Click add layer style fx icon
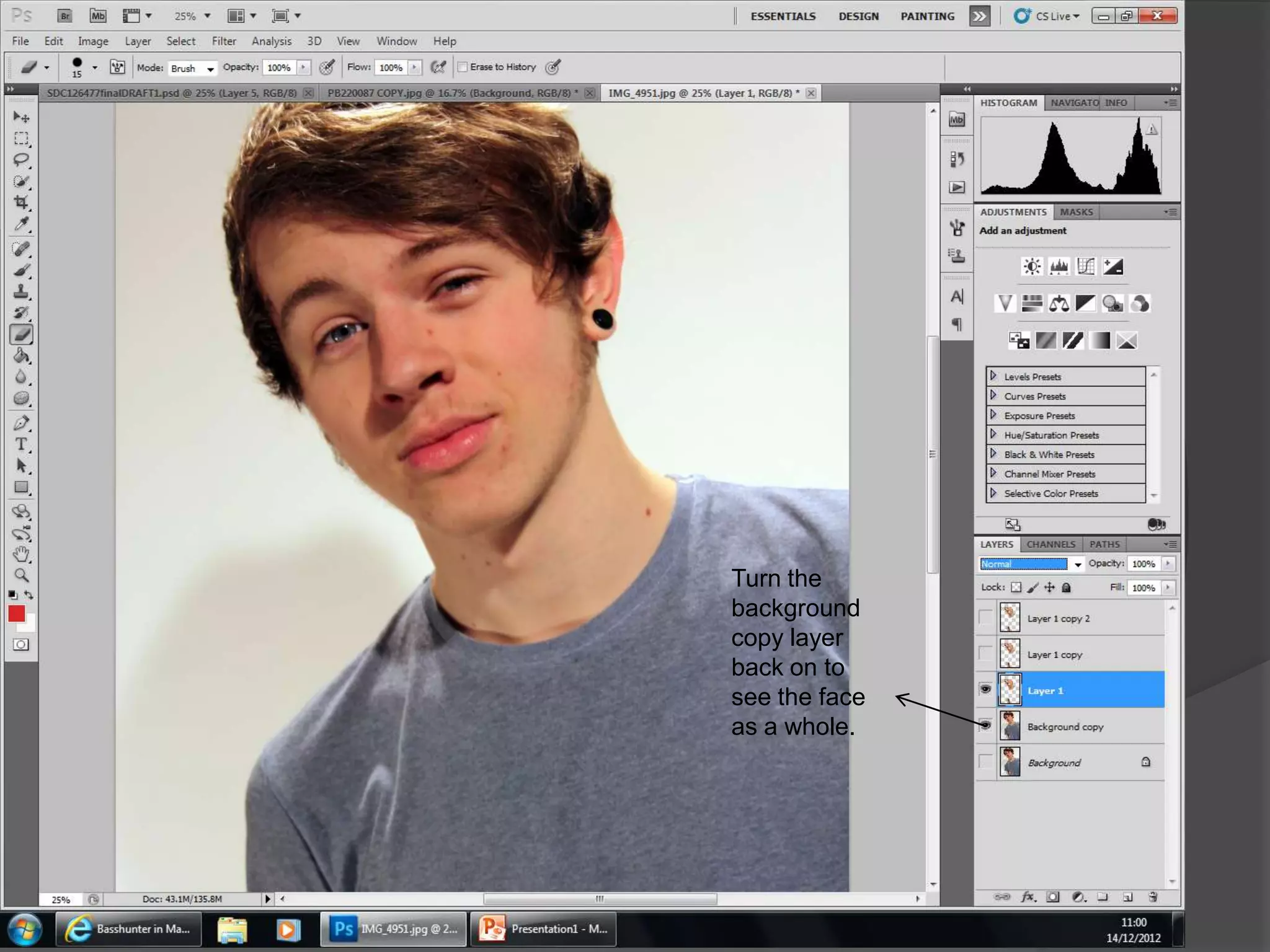Viewport: 1270px width, 952px height. coord(1028,897)
